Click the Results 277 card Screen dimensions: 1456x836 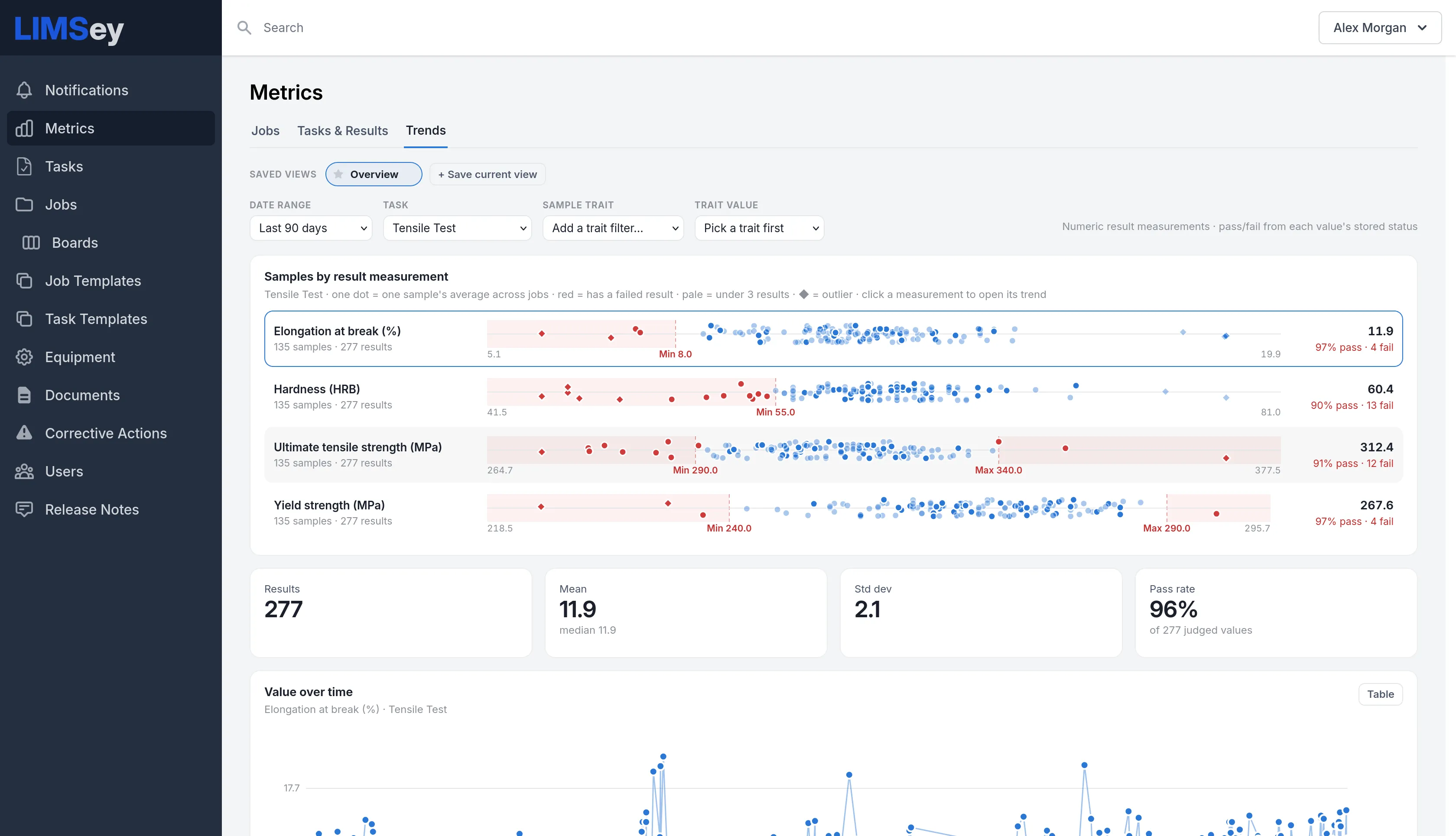pyautogui.click(x=390, y=612)
